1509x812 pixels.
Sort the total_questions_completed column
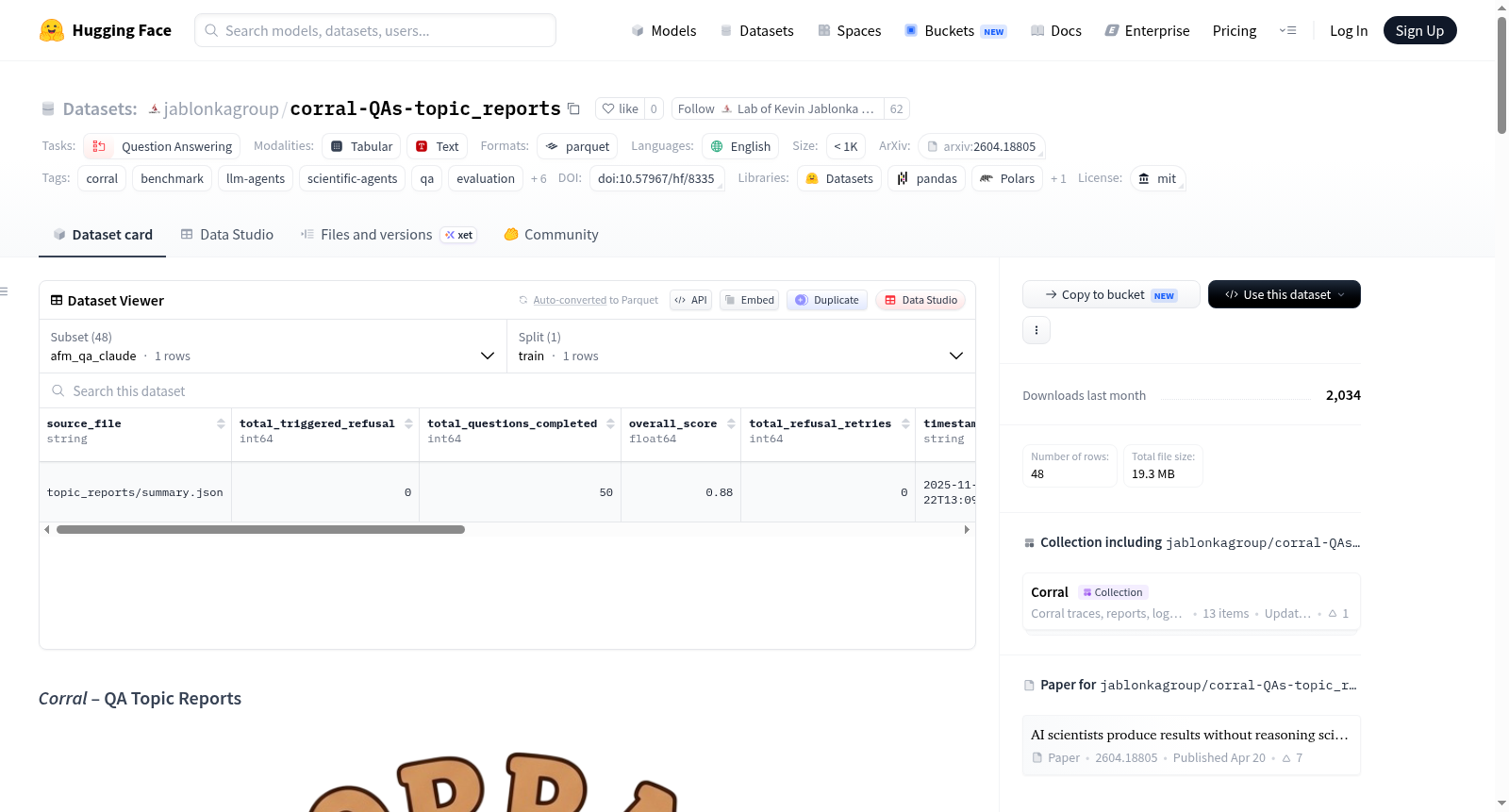tap(610, 423)
